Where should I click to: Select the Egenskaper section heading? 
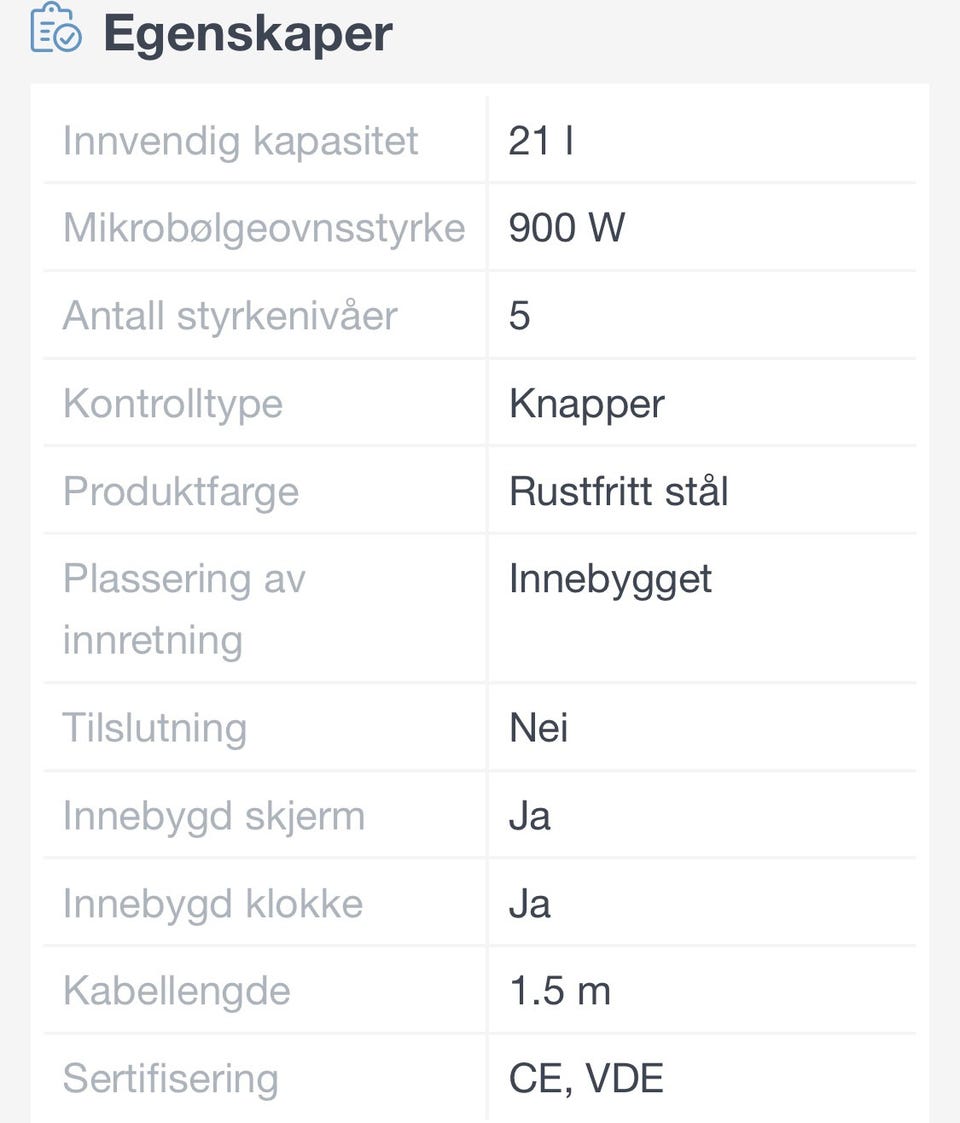[248, 34]
